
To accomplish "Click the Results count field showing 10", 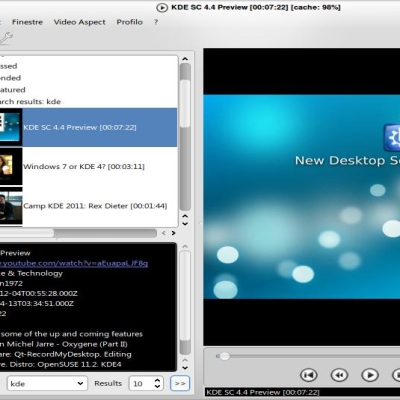I will click(x=142, y=384).
